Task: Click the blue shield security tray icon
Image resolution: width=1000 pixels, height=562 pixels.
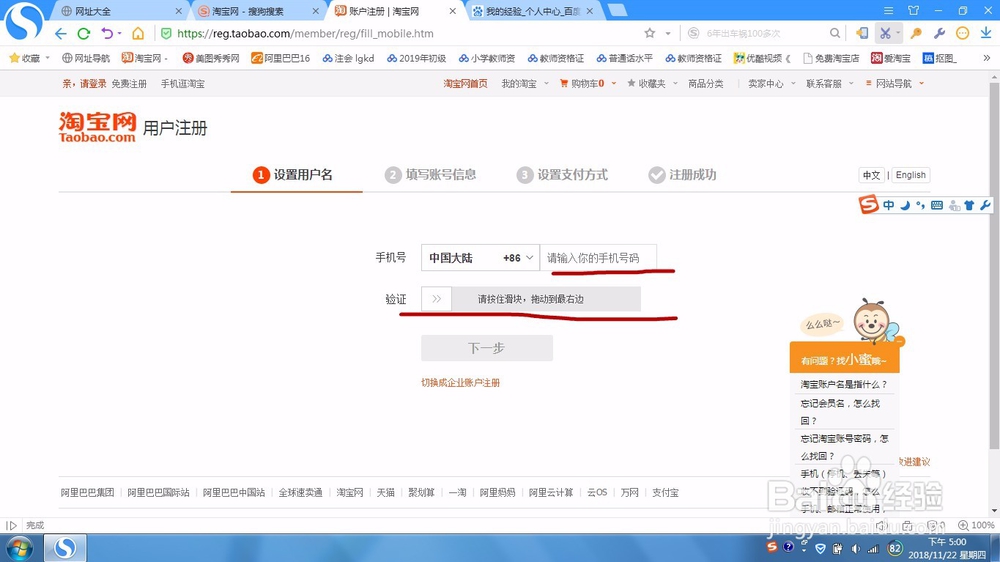Action: click(821, 548)
